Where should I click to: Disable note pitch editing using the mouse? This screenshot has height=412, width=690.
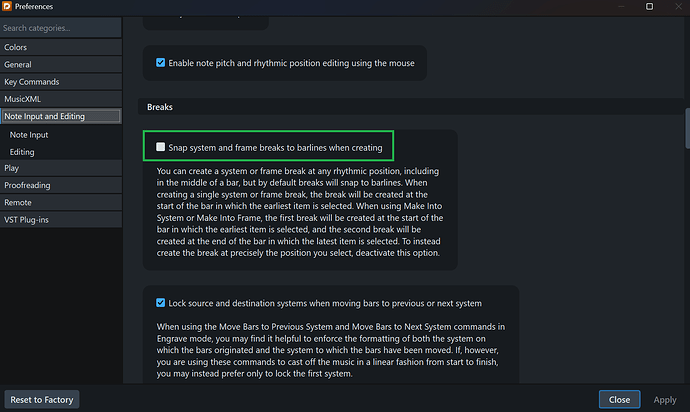click(161, 63)
